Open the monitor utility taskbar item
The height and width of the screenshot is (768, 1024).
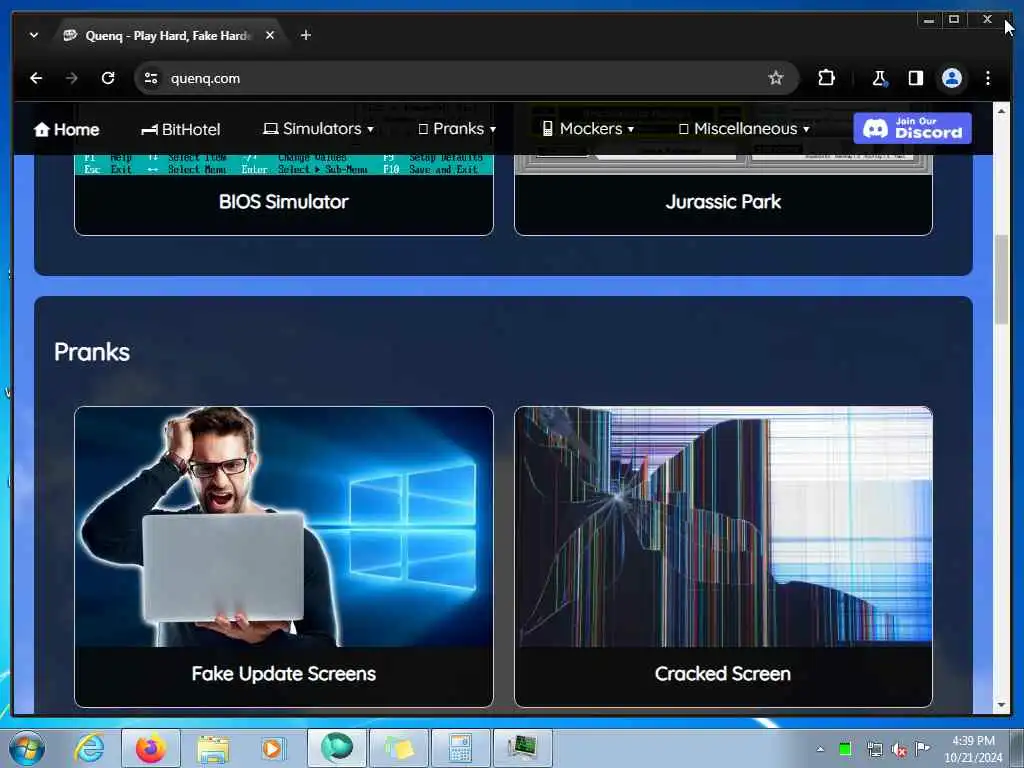(x=522, y=748)
